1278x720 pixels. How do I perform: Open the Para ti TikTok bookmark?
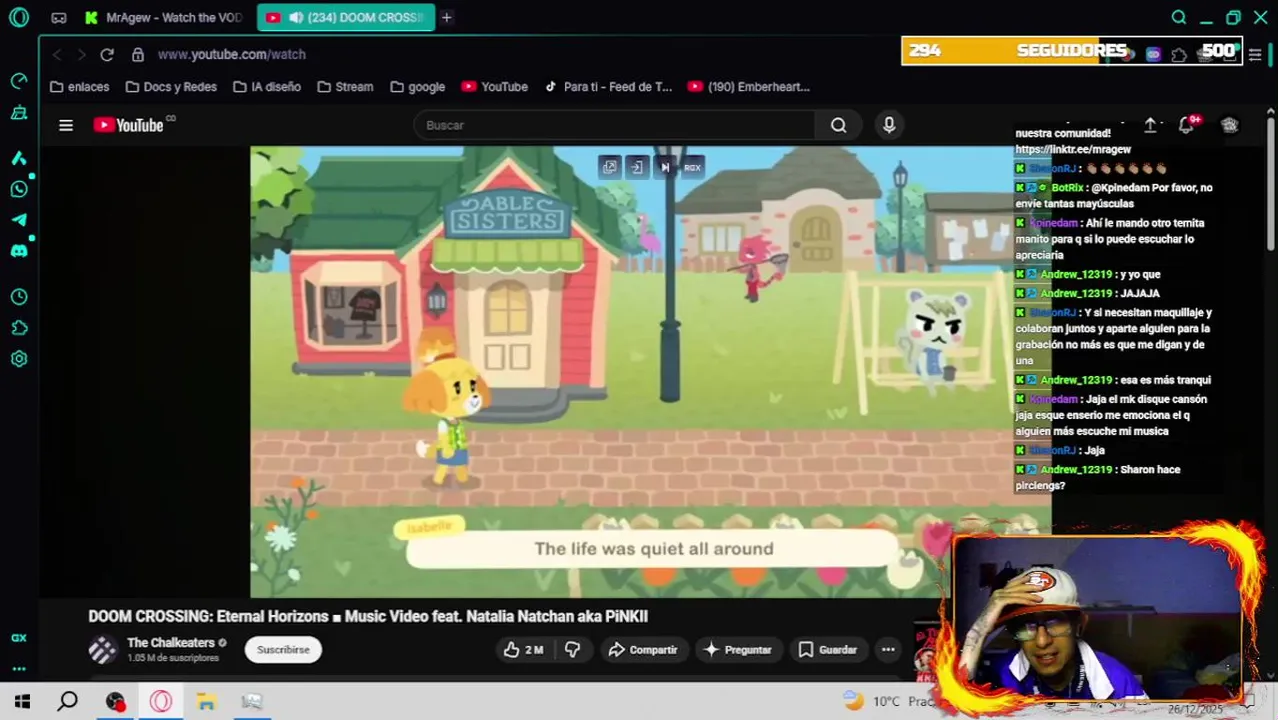pos(608,87)
